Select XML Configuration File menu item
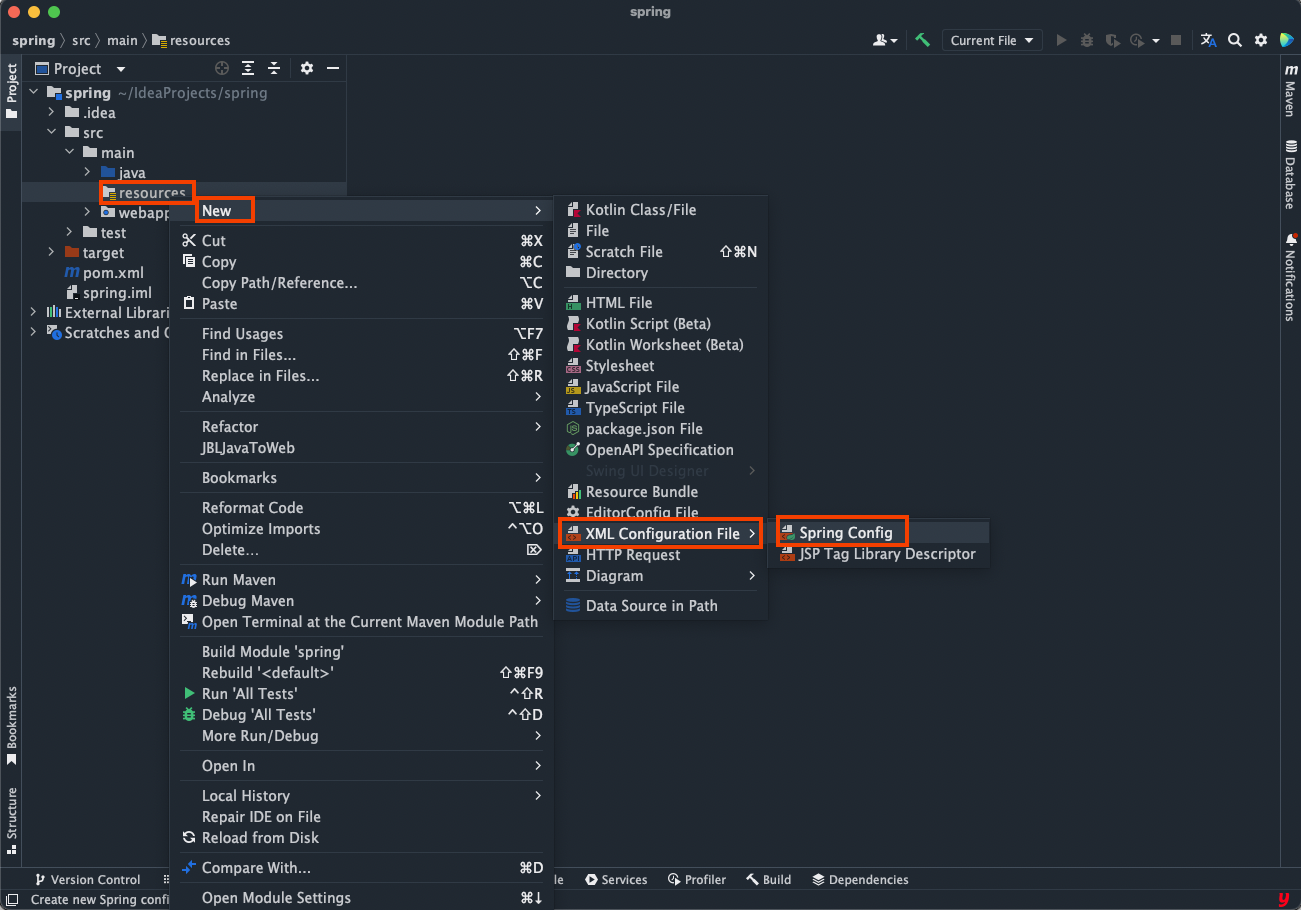This screenshot has width=1301, height=910. tap(661, 534)
